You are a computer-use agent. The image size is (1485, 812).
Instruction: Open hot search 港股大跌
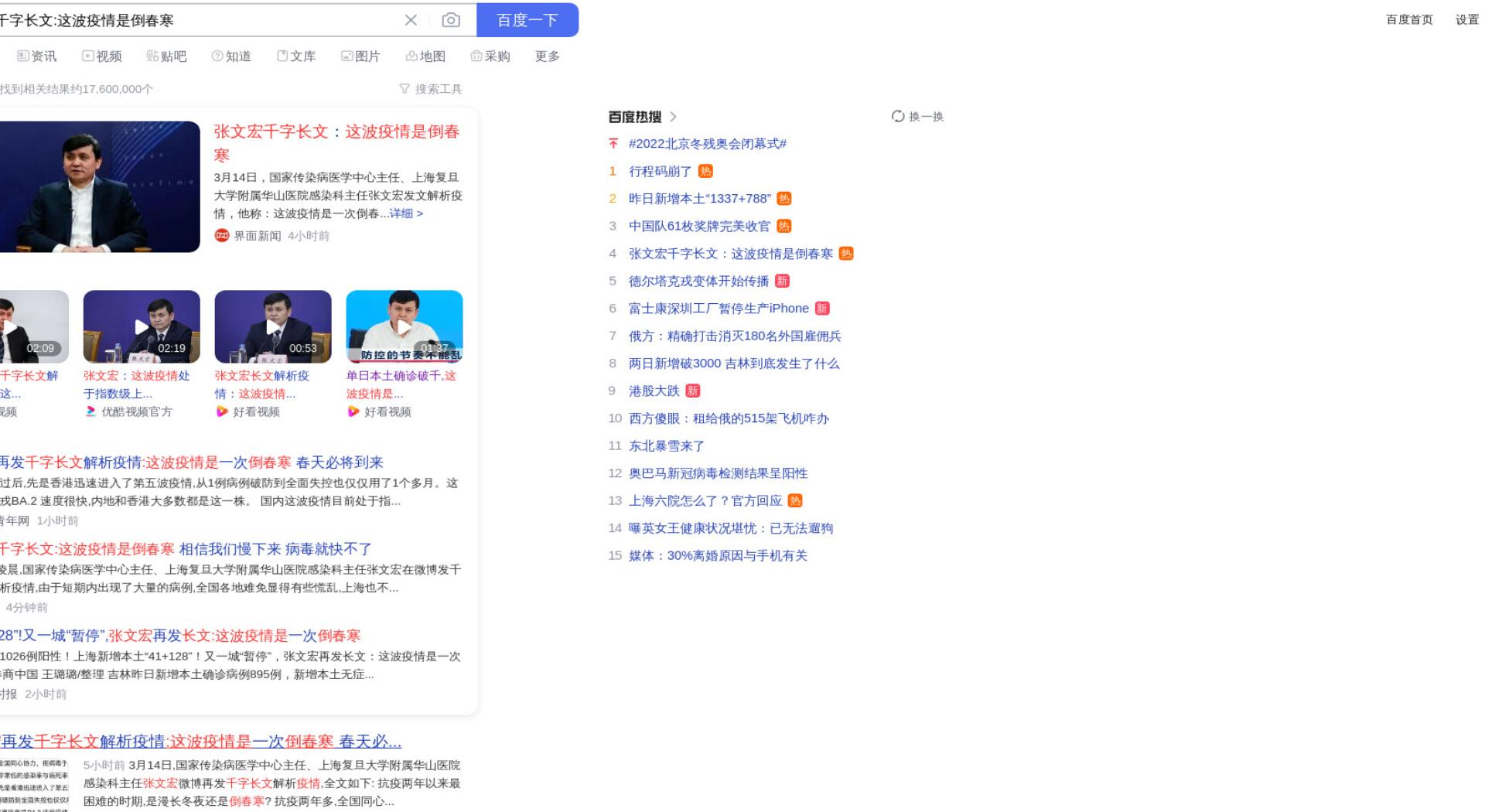click(x=654, y=391)
